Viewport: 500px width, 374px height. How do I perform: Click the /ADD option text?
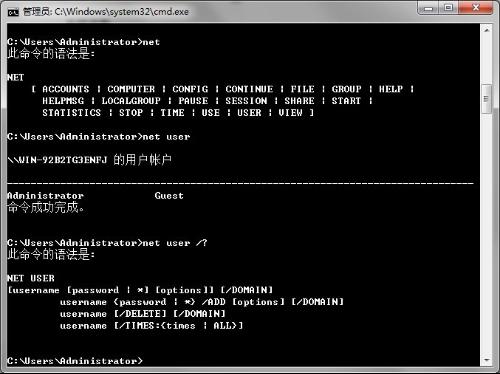click(x=214, y=302)
